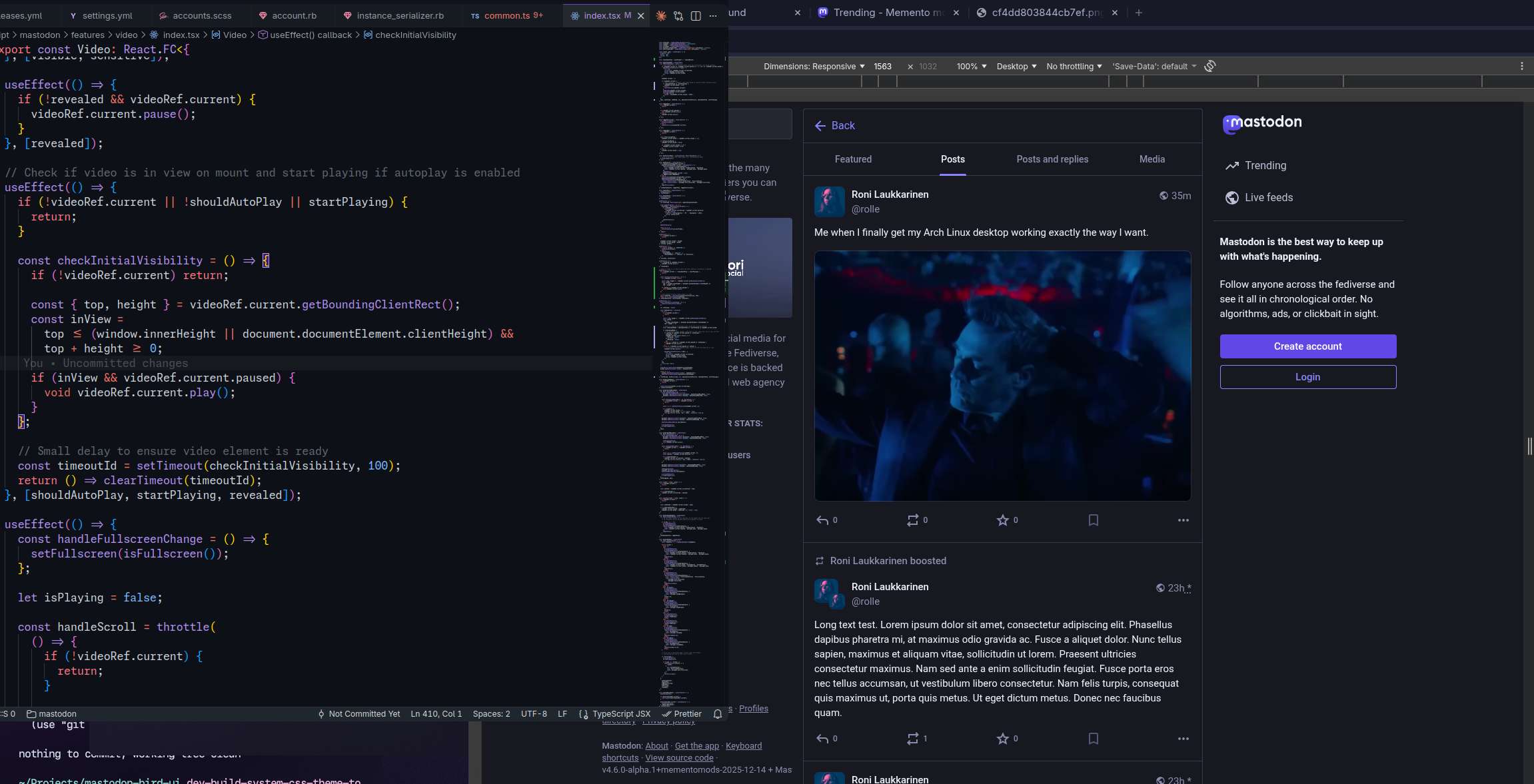Toggle bookmark on the long text post
The height and width of the screenshot is (784, 1534).
click(x=1093, y=739)
